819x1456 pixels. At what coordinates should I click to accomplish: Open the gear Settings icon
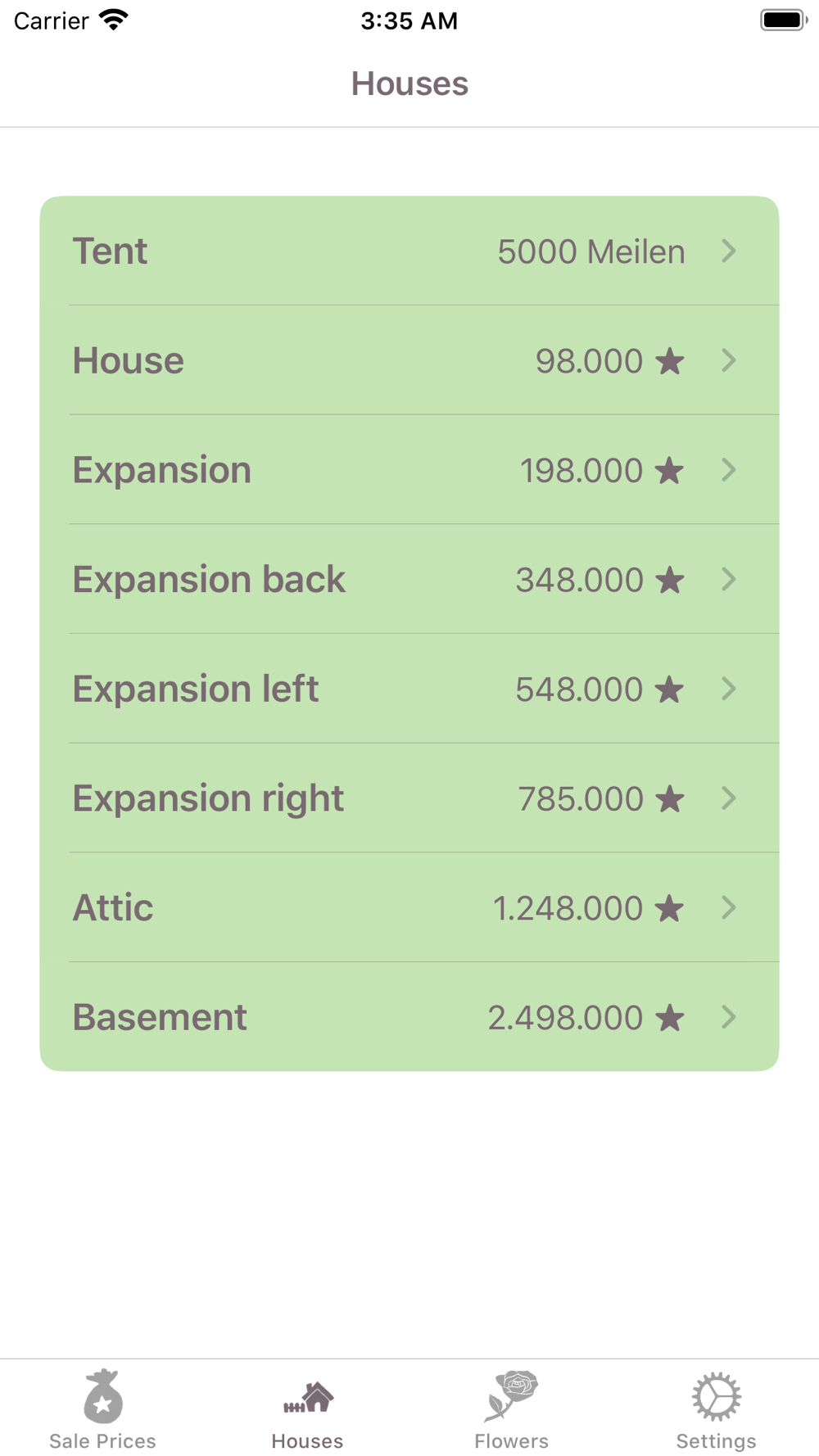[x=716, y=1397]
